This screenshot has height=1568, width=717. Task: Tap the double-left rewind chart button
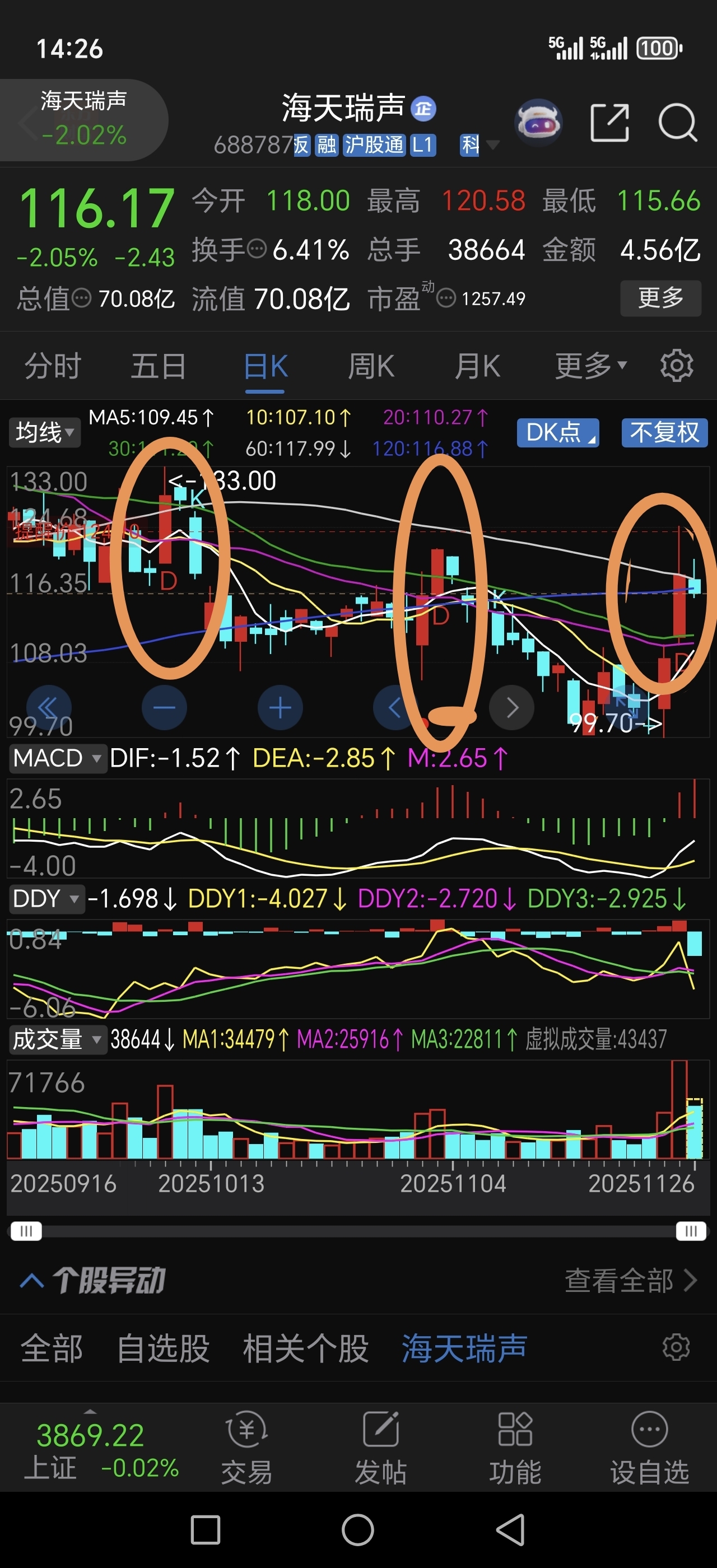point(48,708)
